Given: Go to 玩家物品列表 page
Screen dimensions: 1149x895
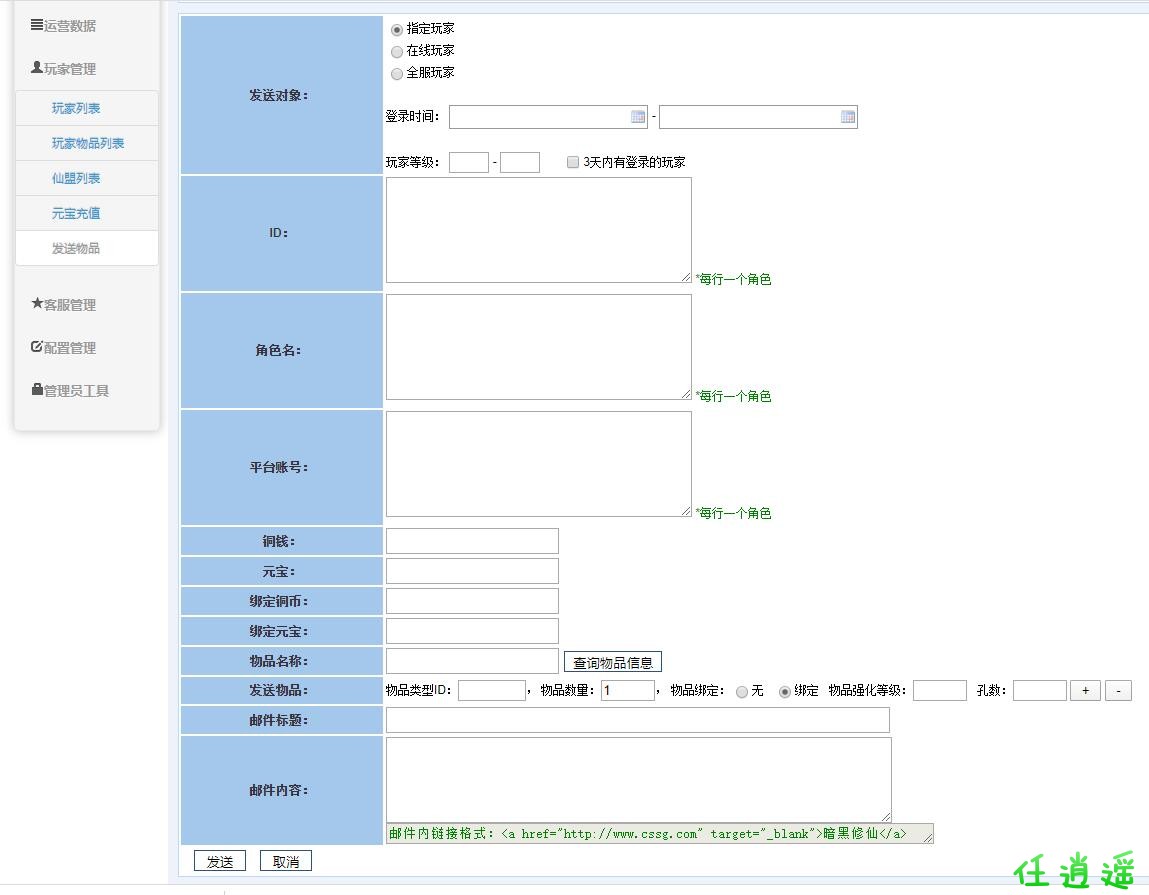Looking at the screenshot, I should click(x=88, y=143).
